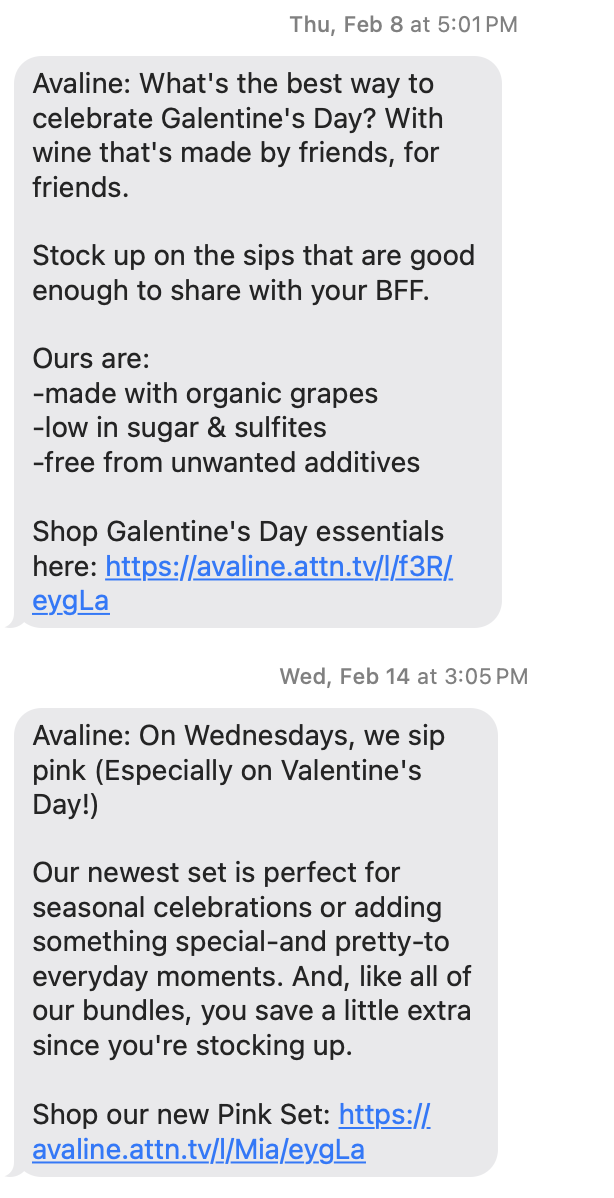Open the Galentine's Day essentials link
This screenshot has height=1198, width=614.
coord(279,567)
